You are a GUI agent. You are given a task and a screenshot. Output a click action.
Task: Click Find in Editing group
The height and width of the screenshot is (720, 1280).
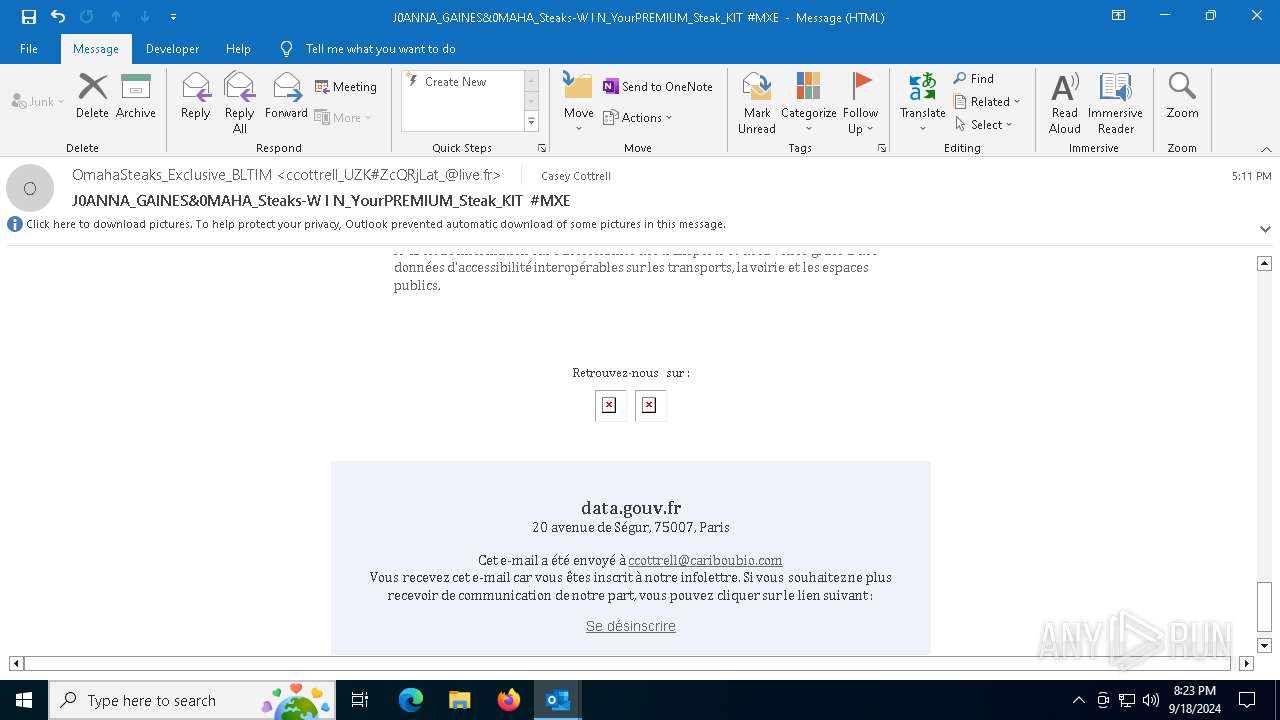(974, 79)
